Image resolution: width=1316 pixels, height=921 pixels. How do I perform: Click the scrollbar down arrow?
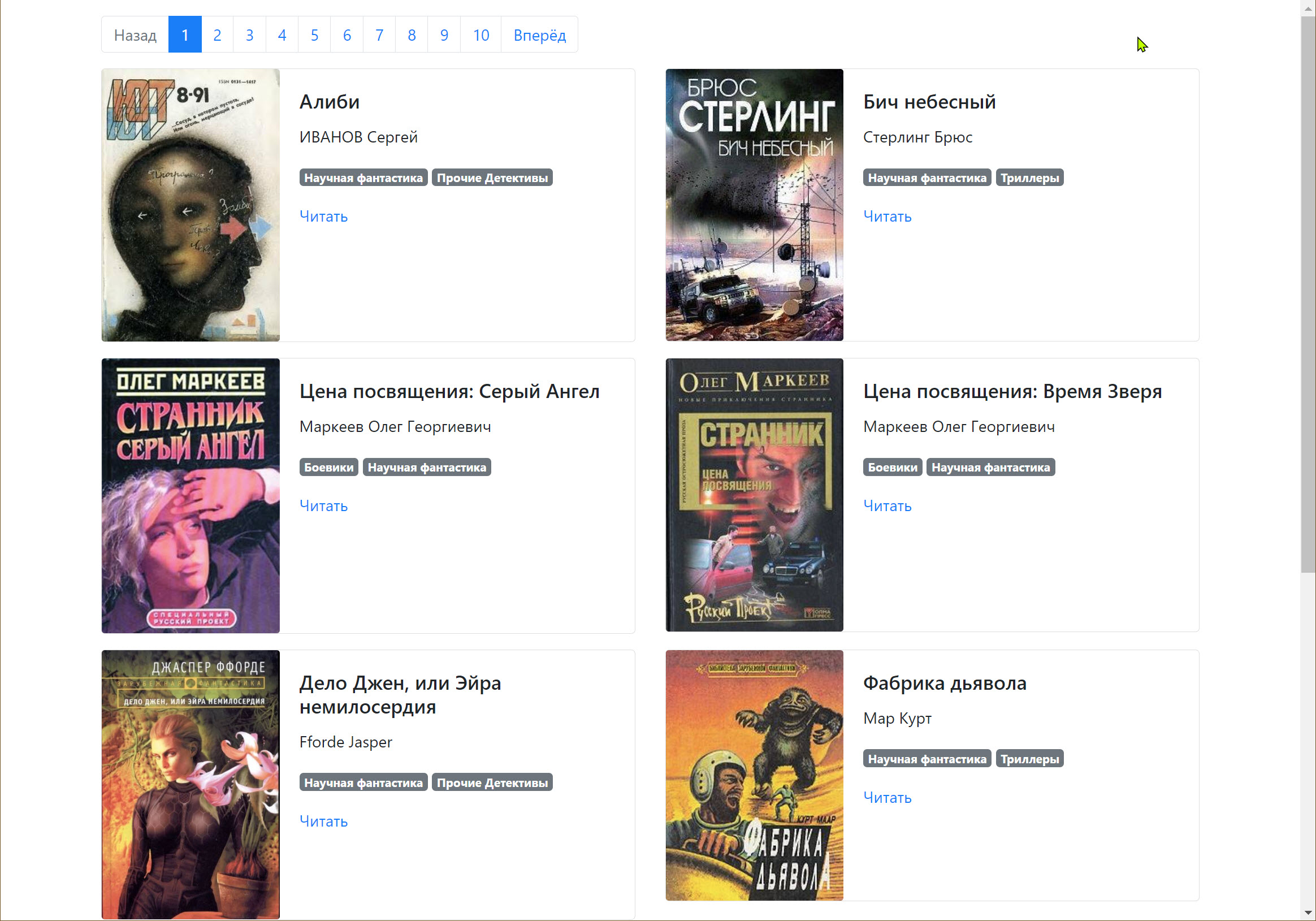tap(1308, 913)
